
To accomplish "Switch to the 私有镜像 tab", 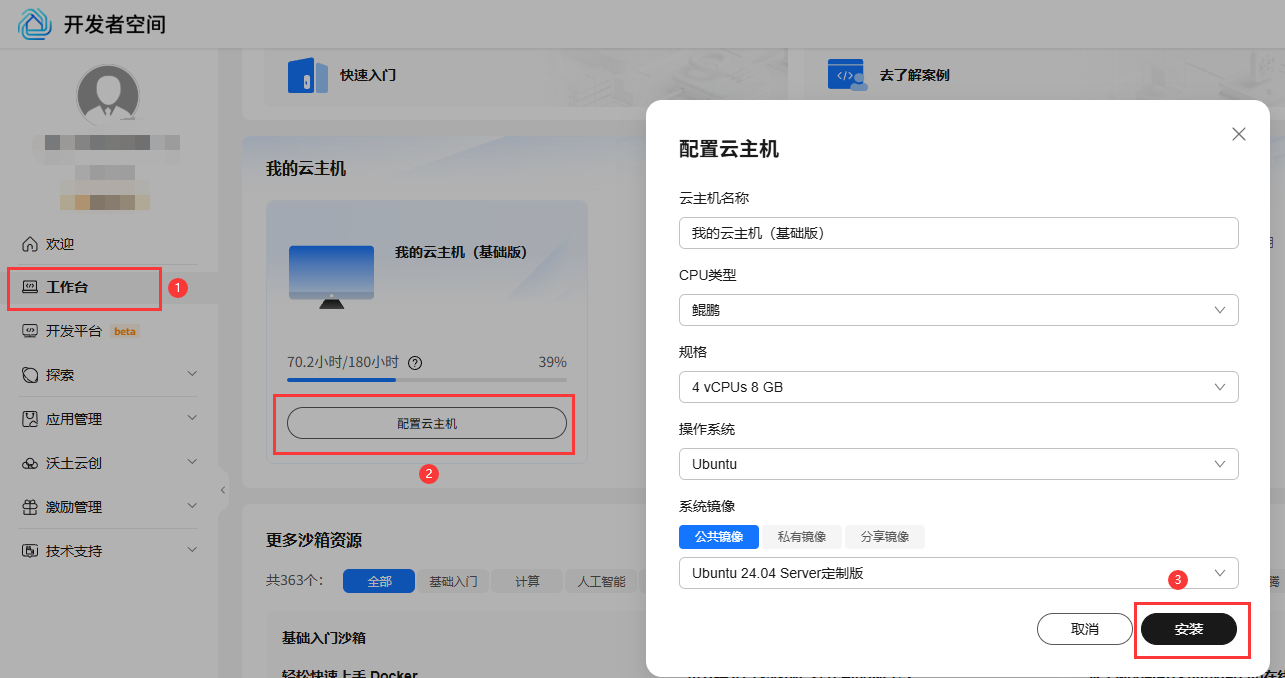I will [801, 537].
